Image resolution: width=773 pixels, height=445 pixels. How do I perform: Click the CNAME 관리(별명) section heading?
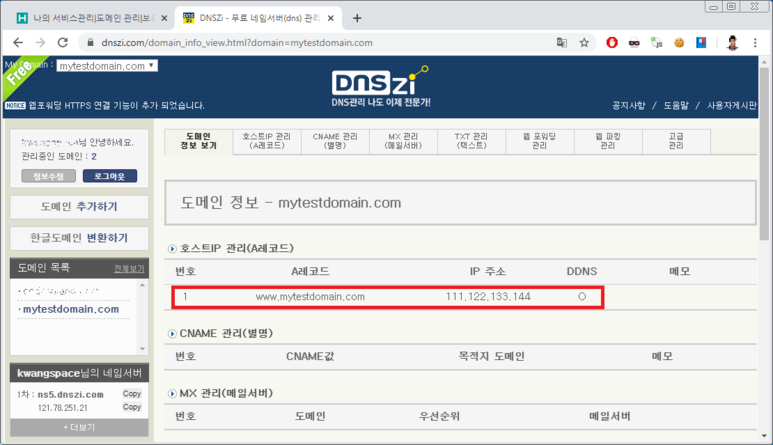226,334
